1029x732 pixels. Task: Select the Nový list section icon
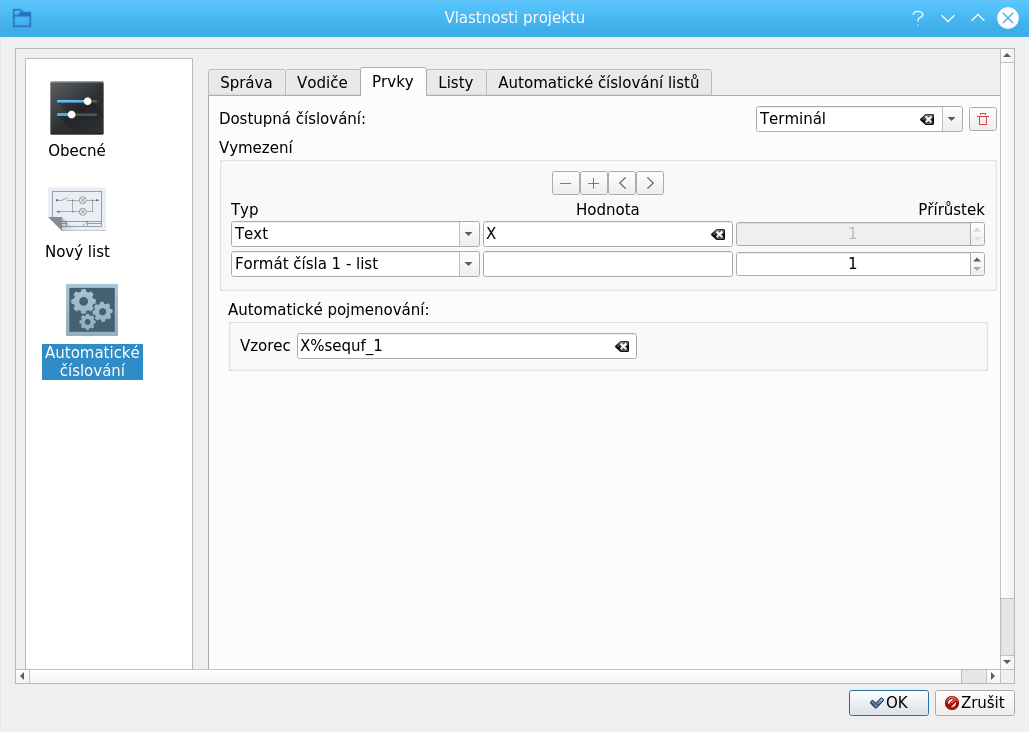(77, 209)
